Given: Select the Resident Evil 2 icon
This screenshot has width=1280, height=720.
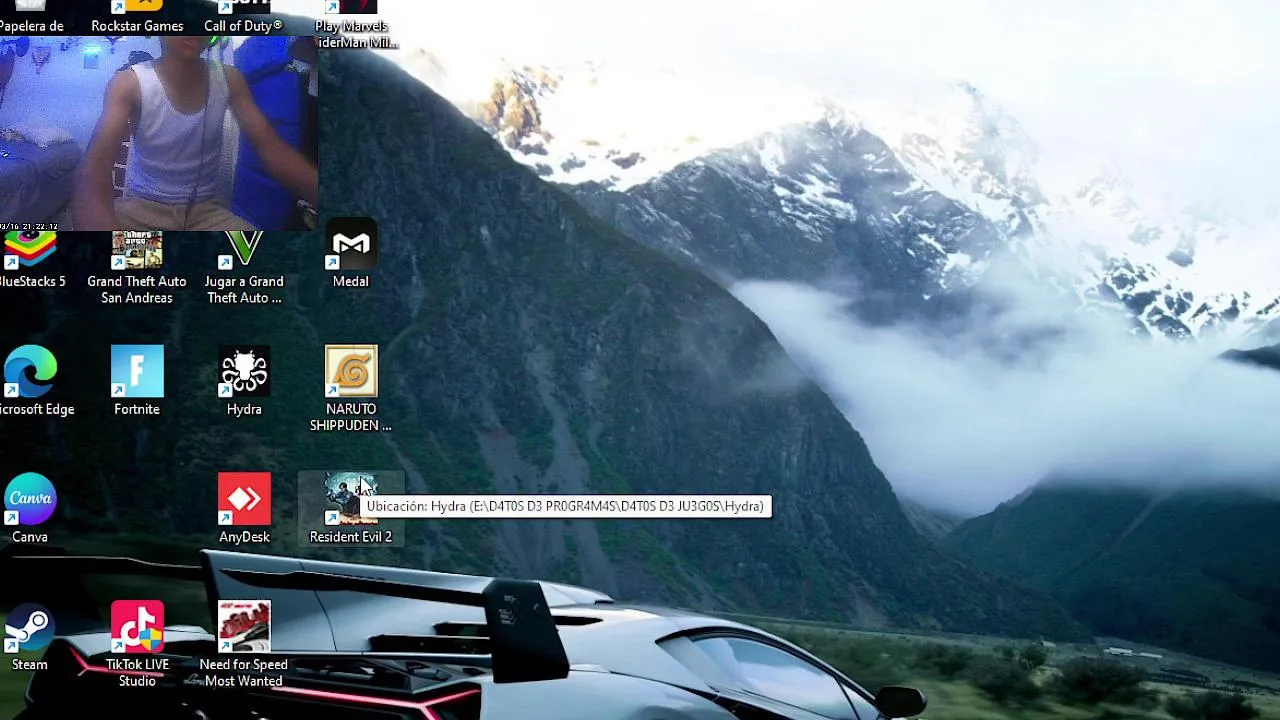Looking at the screenshot, I should pos(351,509).
